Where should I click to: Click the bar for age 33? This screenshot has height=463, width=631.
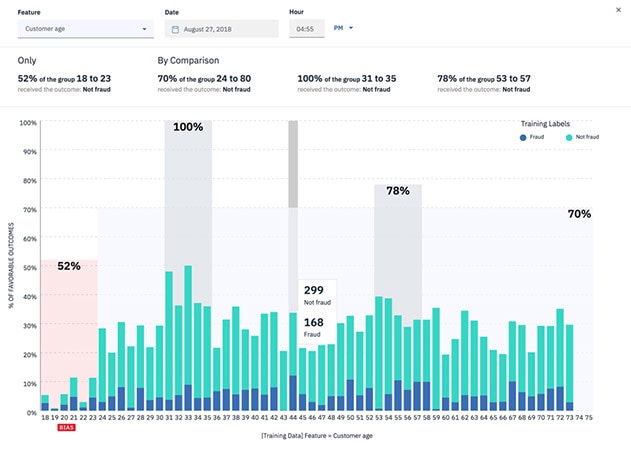point(188,338)
